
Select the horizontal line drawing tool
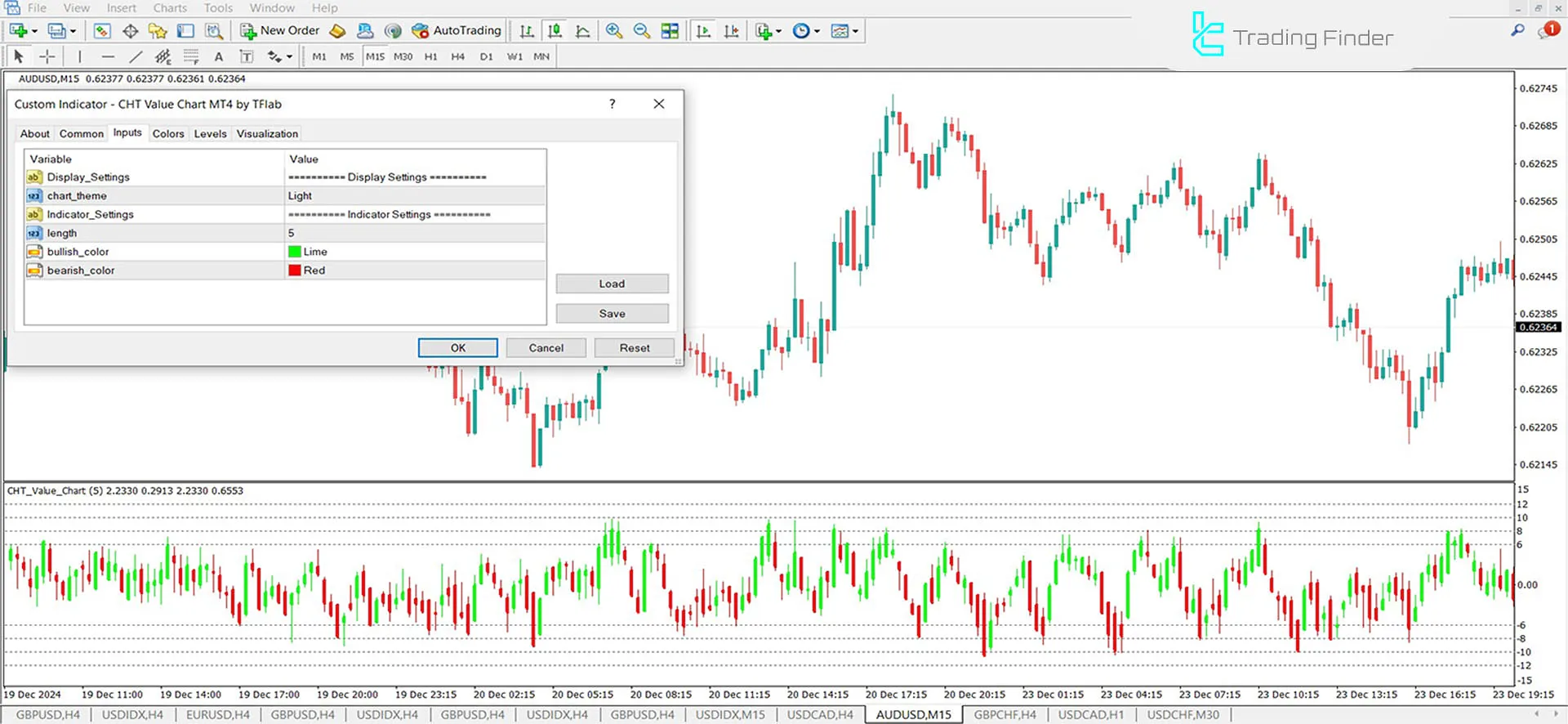click(108, 56)
